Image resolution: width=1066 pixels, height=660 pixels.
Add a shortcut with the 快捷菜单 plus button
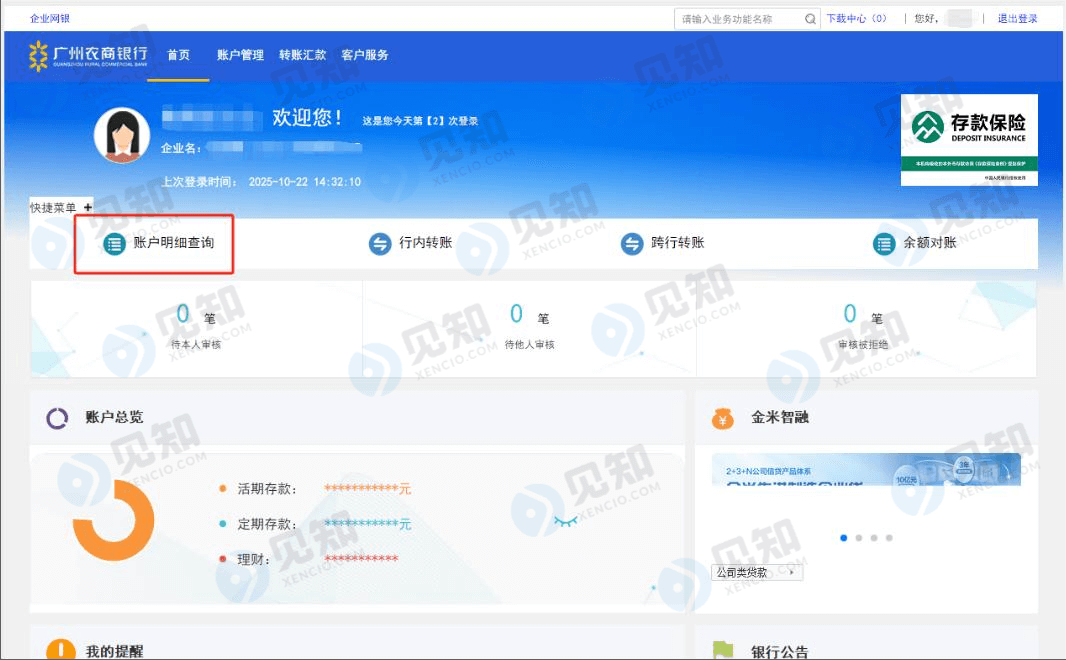coord(88,207)
